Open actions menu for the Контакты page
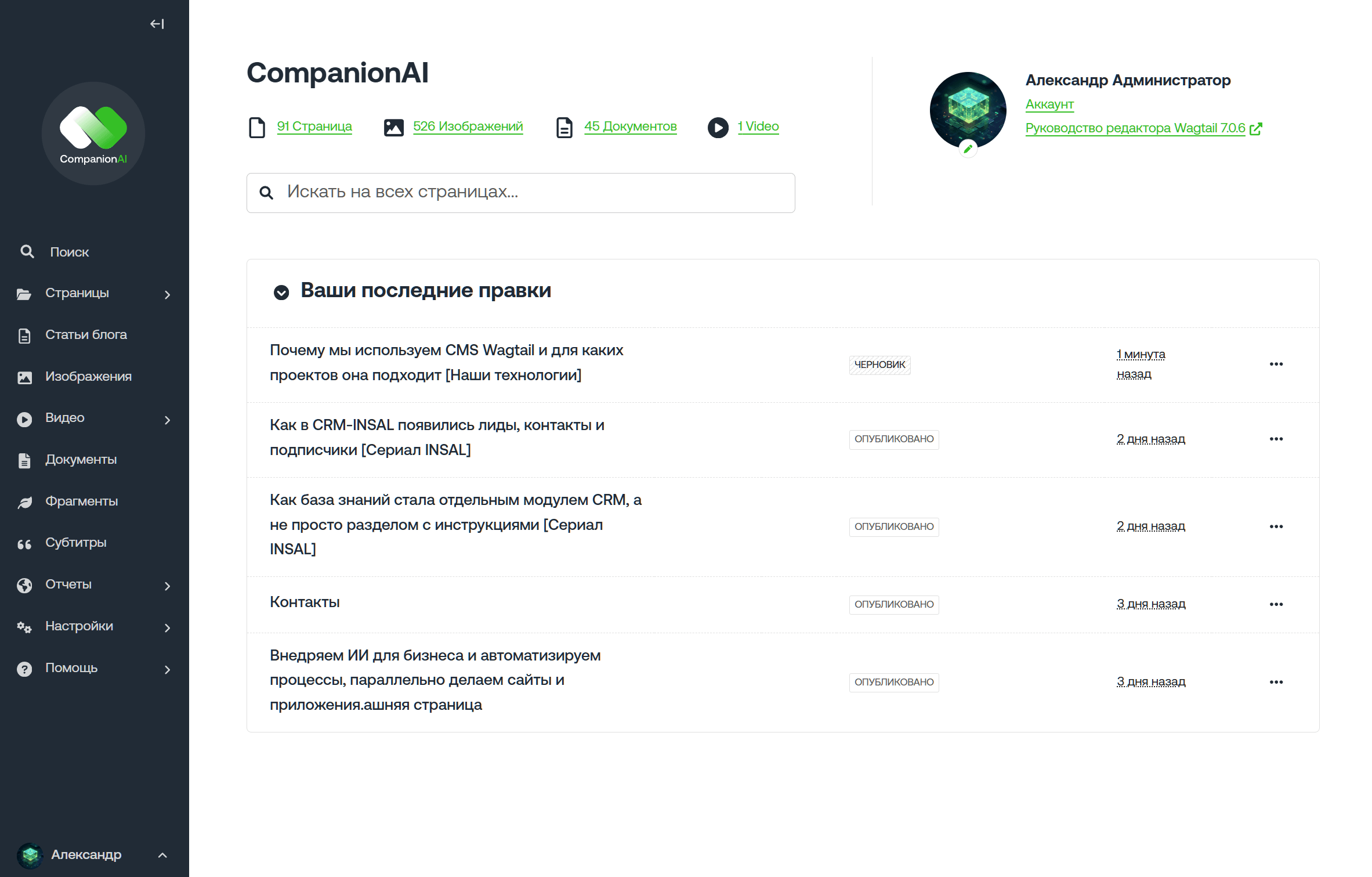 (x=1276, y=604)
